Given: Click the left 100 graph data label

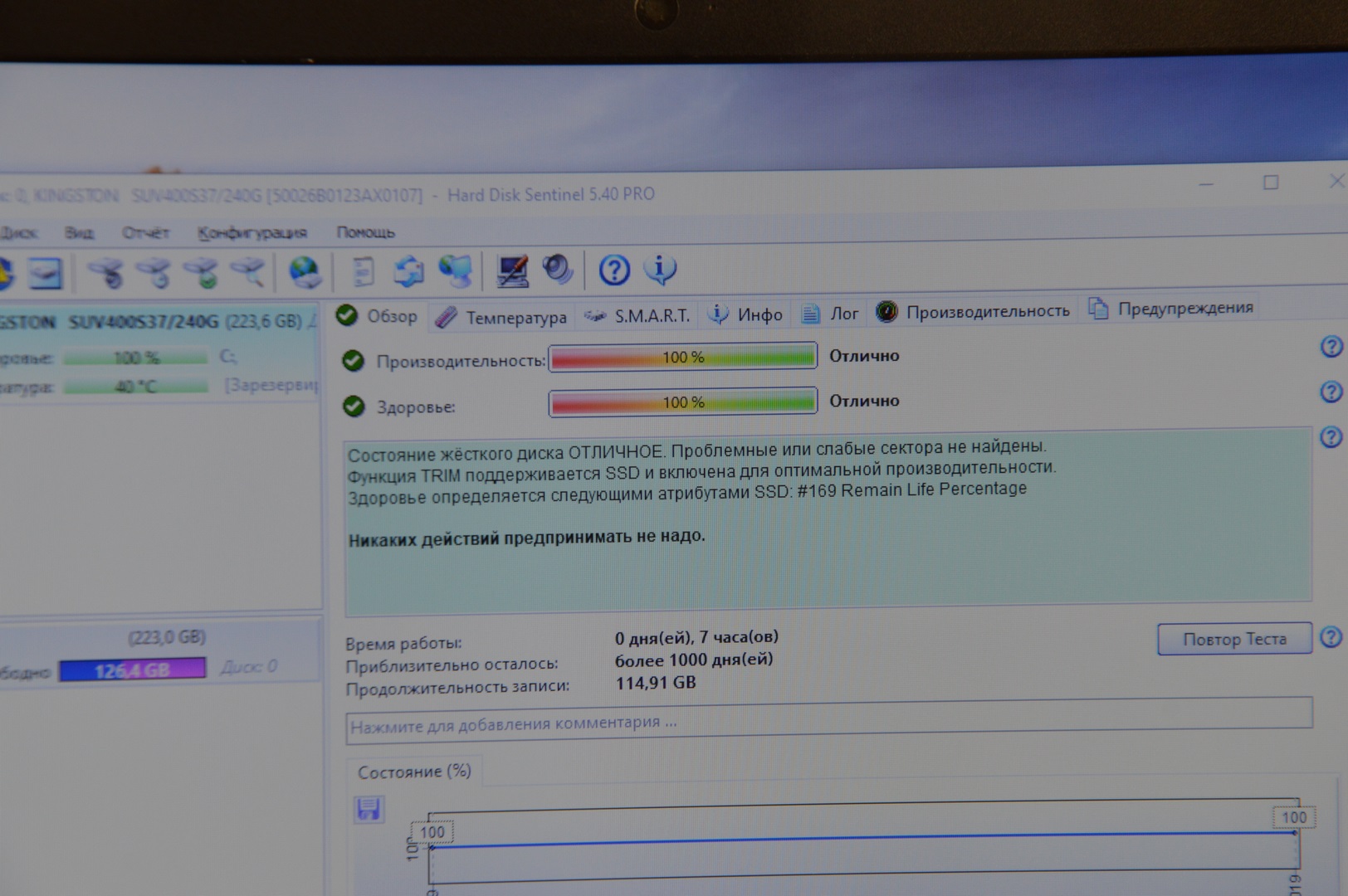Looking at the screenshot, I should point(432,832).
